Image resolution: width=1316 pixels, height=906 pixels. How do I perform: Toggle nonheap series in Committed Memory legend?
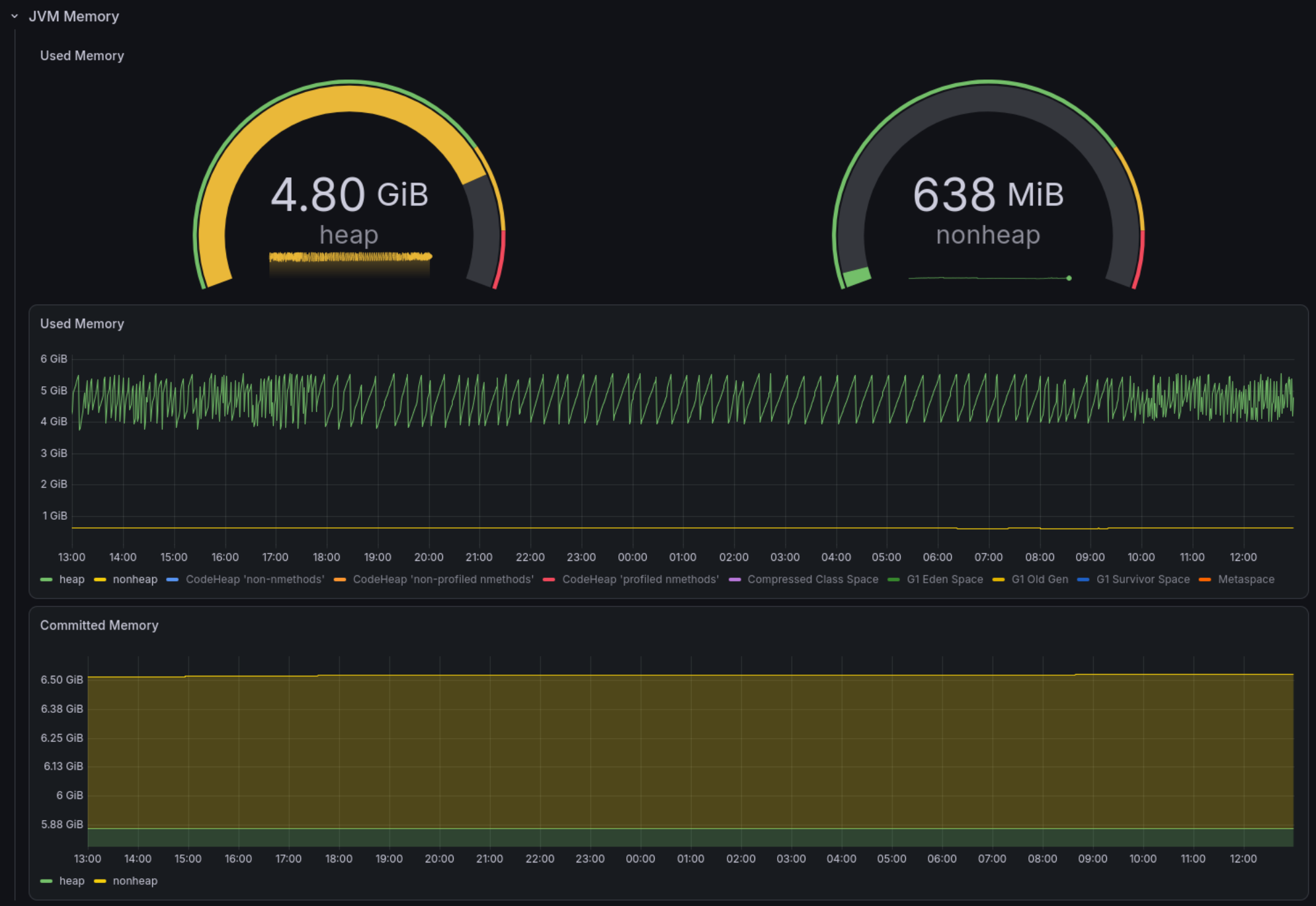[x=135, y=881]
